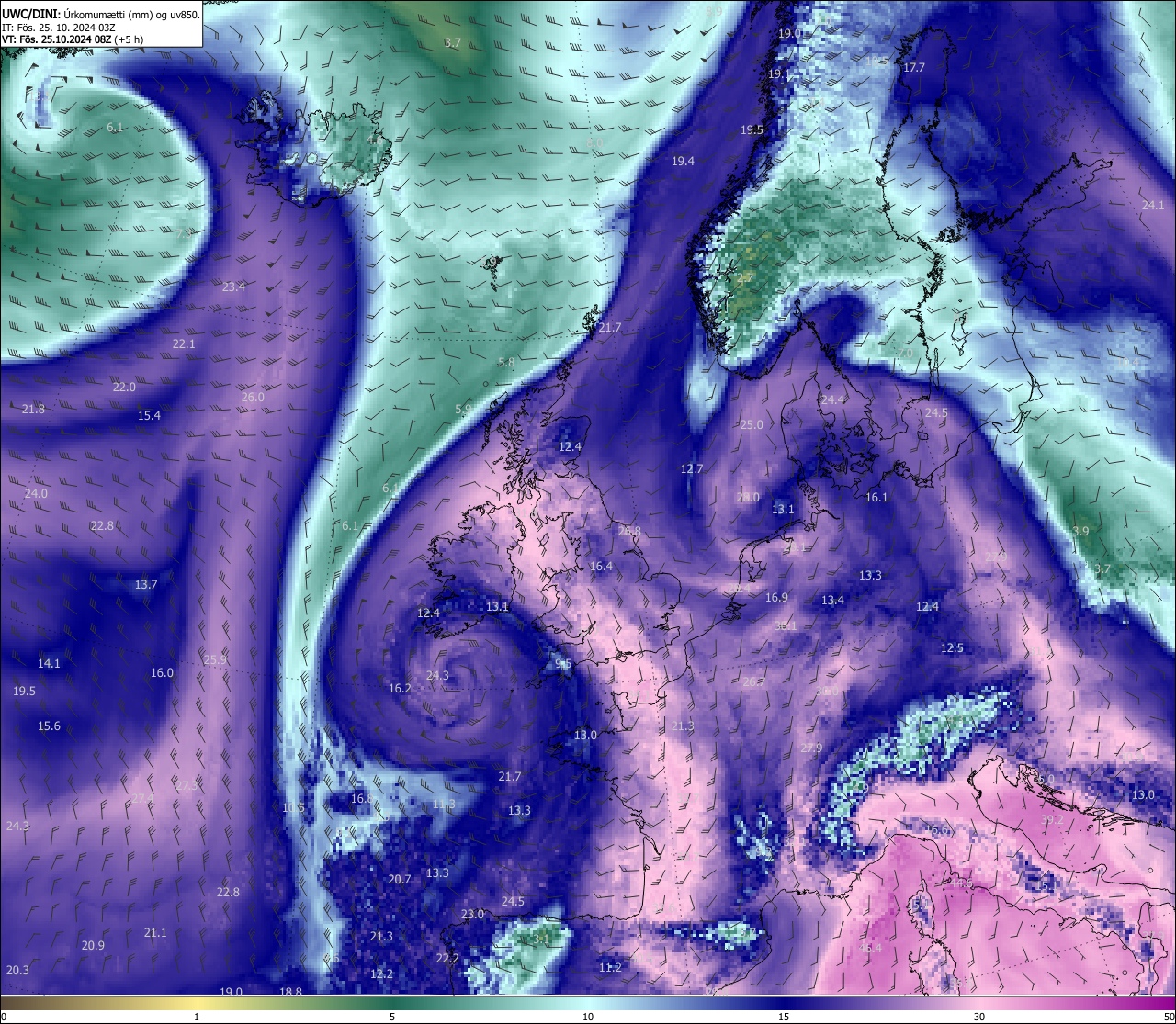Click the 20.3 value in the bottom-left corner
Screen dimensions: 1176x1024
[x=17, y=970]
